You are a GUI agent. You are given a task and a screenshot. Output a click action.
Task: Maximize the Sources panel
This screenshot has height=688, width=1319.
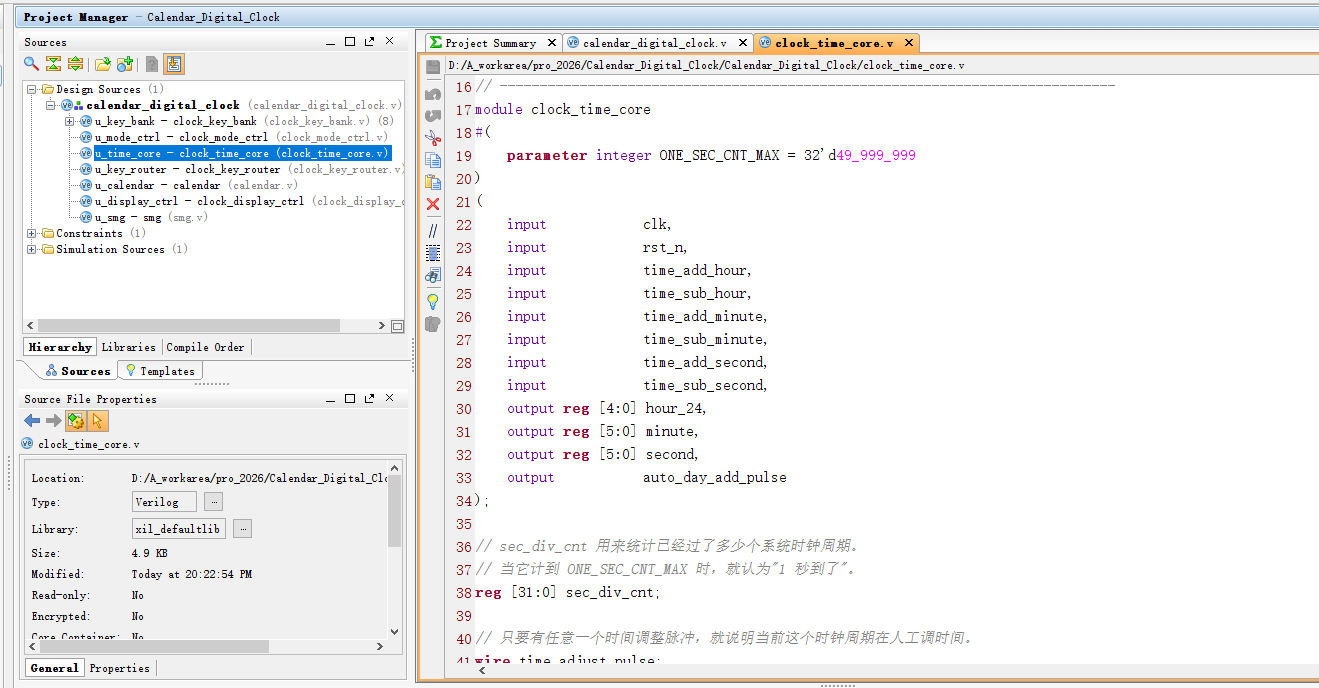[x=350, y=42]
